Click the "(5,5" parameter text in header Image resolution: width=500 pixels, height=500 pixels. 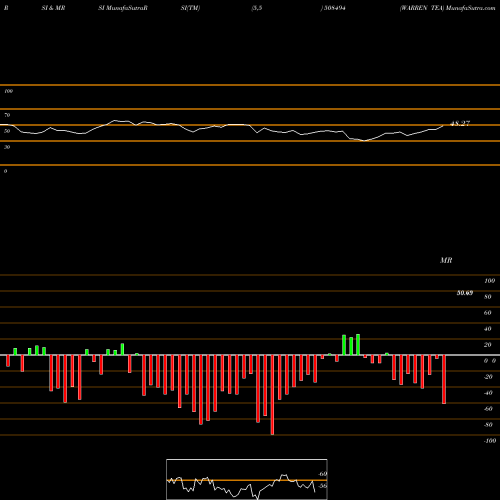(x=257, y=8)
